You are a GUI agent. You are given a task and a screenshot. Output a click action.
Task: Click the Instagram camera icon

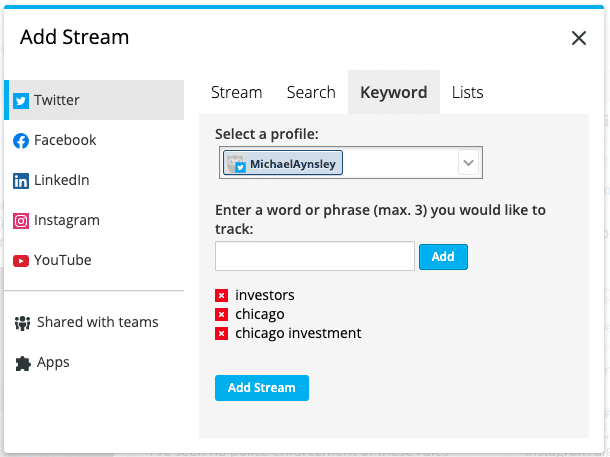click(21, 221)
